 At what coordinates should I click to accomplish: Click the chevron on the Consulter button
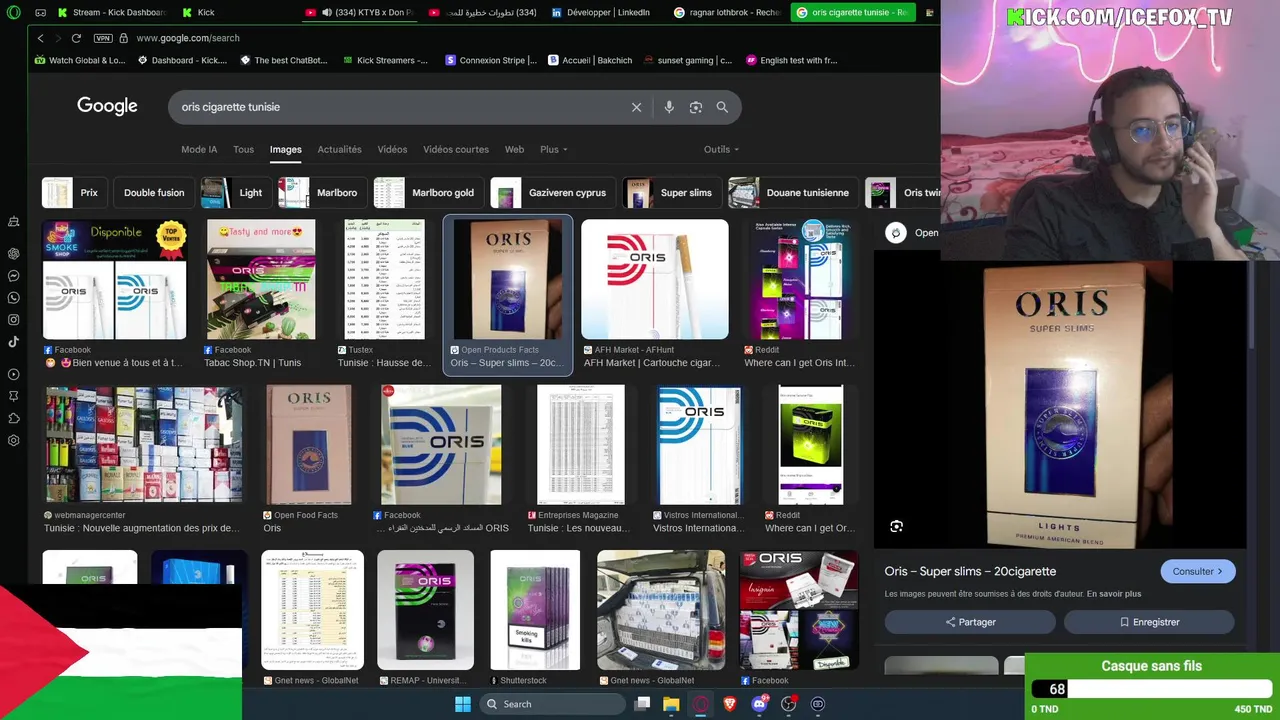[x=1220, y=571]
